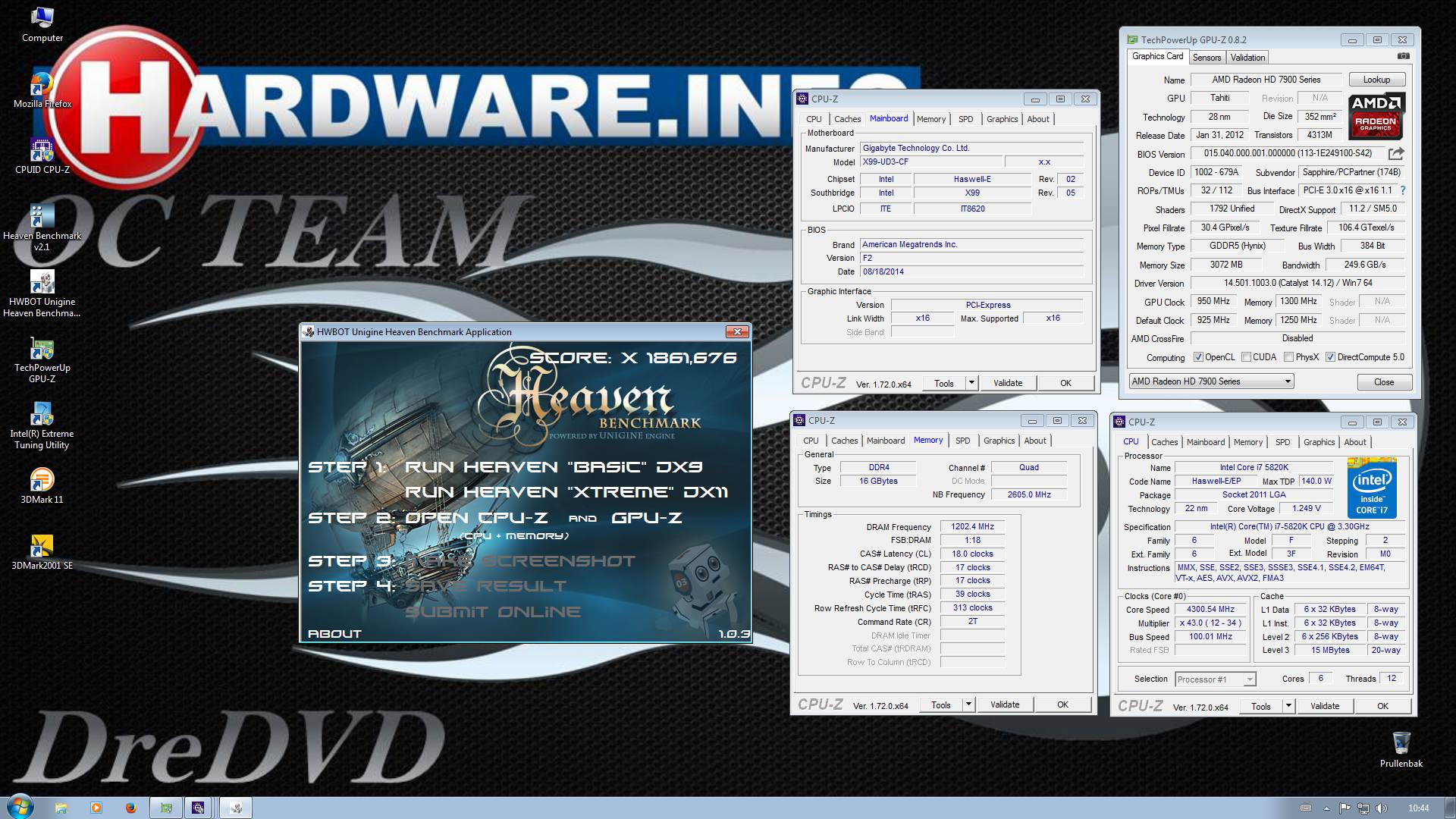The width and height of the screenshot is (1456, 819).
Task: Launch Mozilla Firefox from the desktop
Action: click(x=42, y=89)
